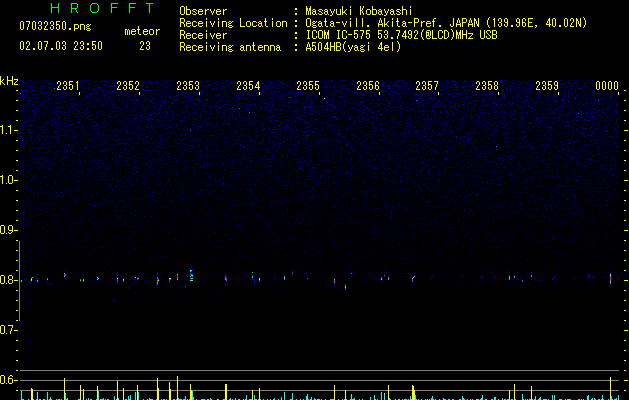Click the 2356 time marker
This screenshot has height=400, width=629.
click(368, 86)
